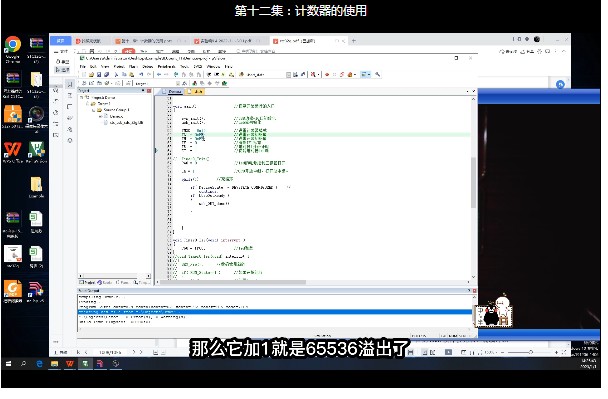Switch to the Functions tab in project panel
This screenshot has width=608, height=399.
point(123,282)
